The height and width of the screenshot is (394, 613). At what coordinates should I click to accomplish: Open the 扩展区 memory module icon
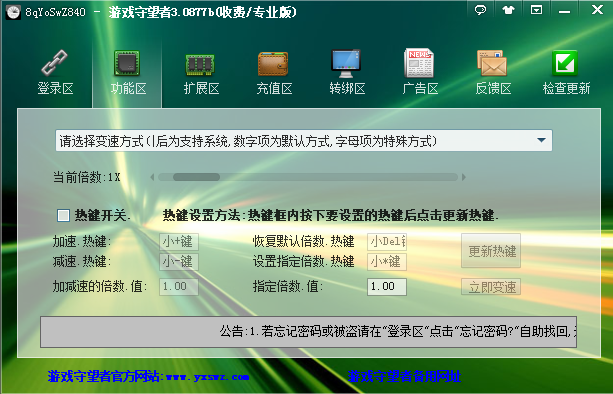(200, 65)
